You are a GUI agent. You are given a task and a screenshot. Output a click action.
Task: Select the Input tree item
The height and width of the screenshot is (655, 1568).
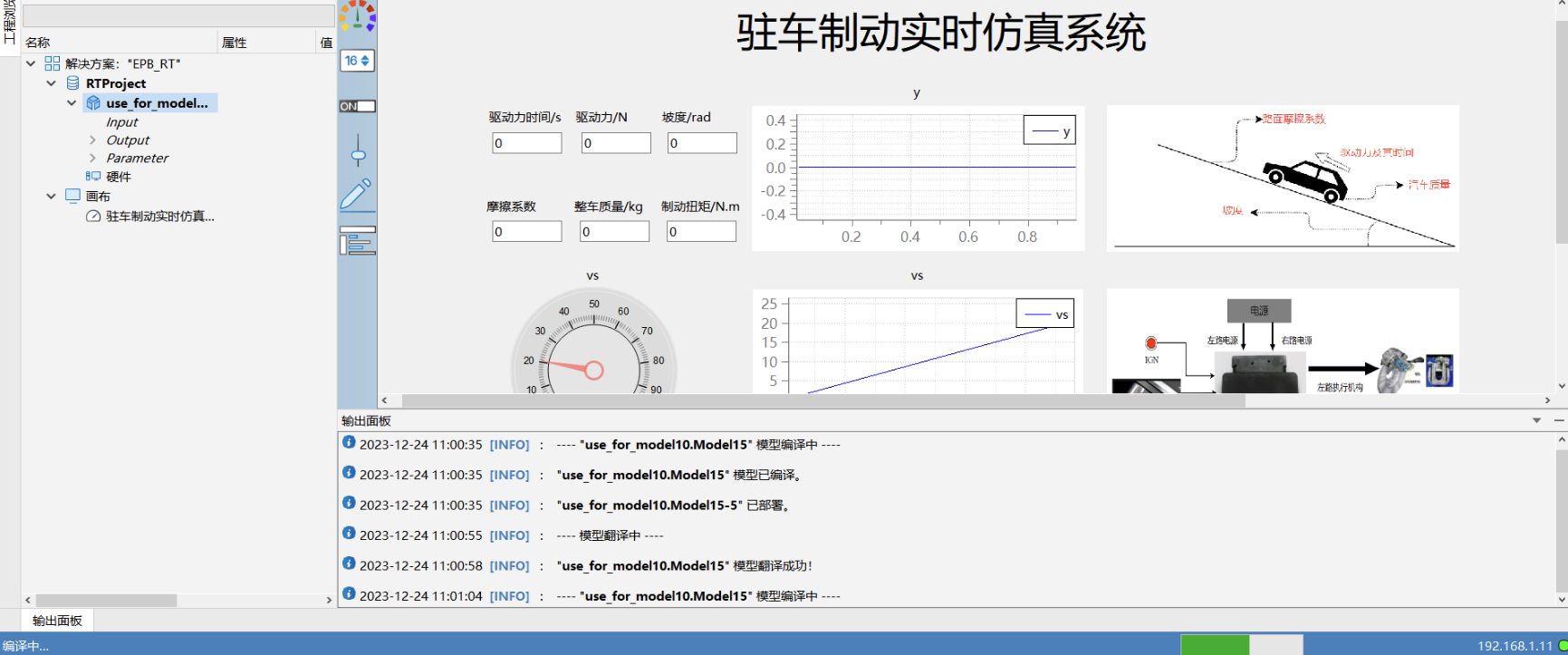coord(121,122)
